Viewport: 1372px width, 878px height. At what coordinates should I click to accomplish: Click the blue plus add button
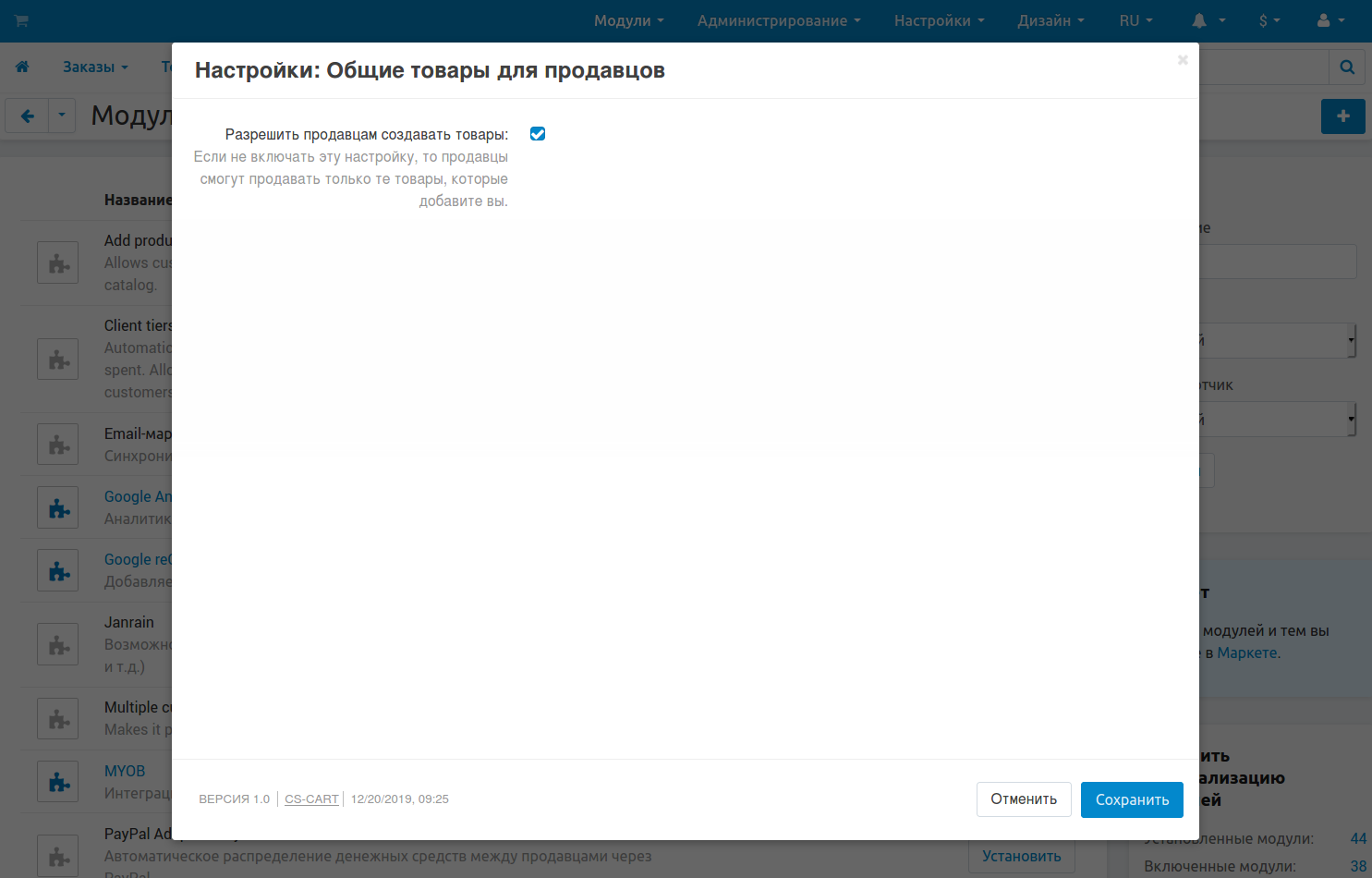[1342, 116]
